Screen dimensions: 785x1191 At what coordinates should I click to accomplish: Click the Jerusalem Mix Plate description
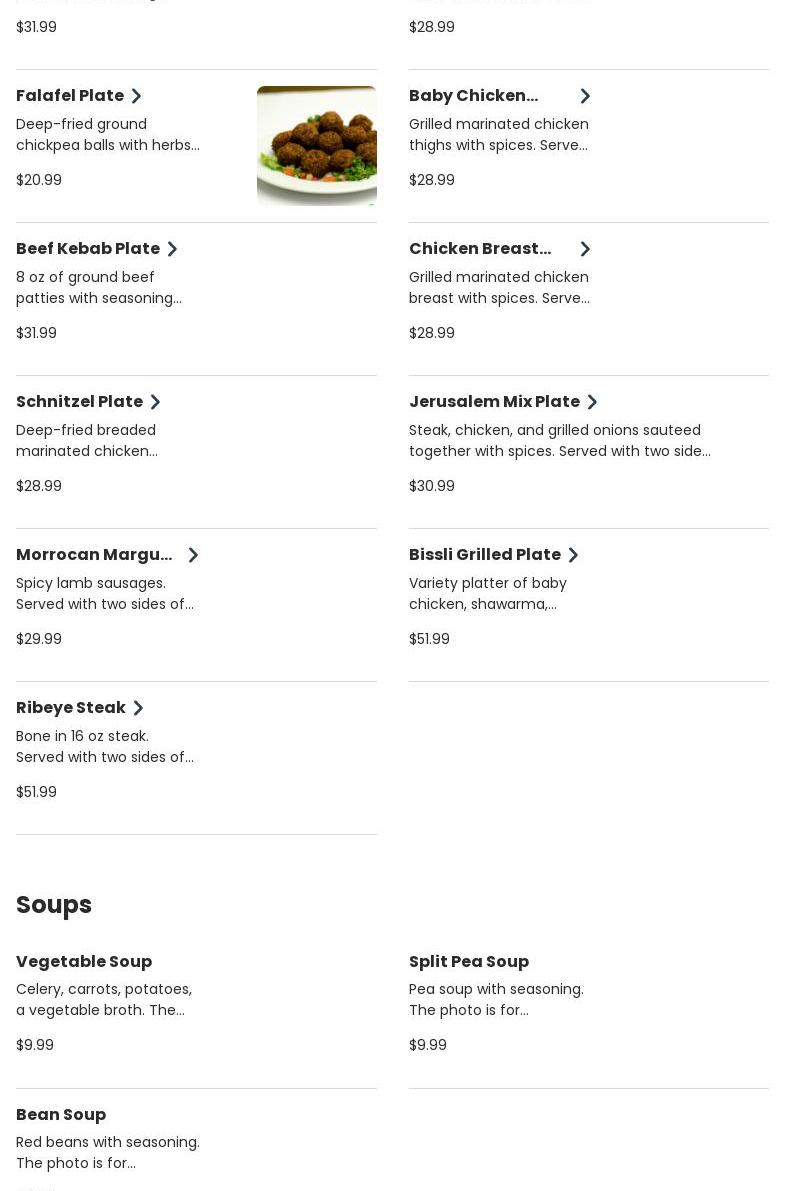click(559, 440)
